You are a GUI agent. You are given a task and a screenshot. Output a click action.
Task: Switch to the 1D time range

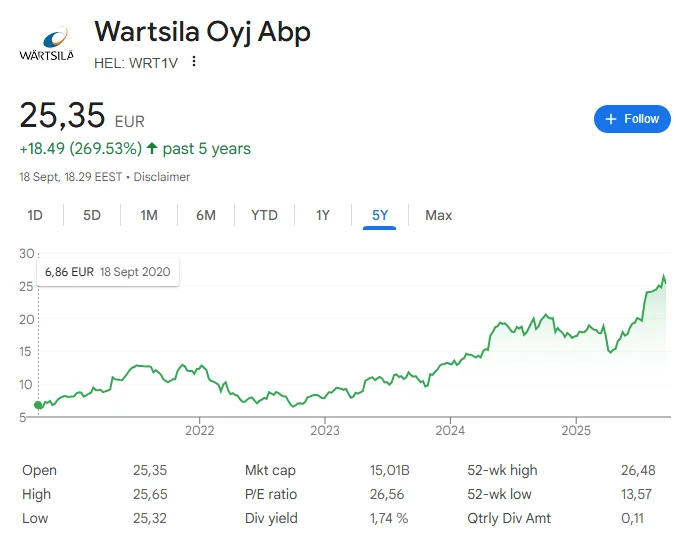(x=35, y=215)
